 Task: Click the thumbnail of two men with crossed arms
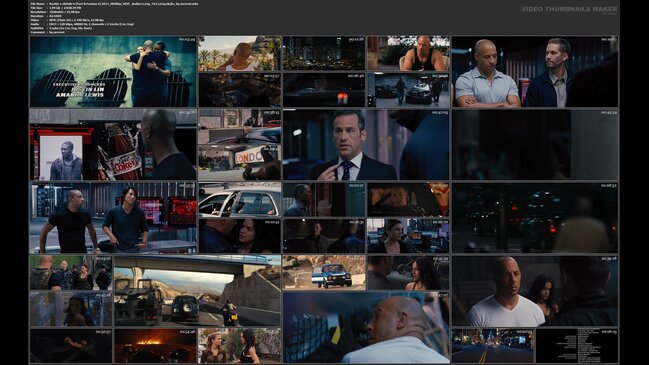pos(535,72)
